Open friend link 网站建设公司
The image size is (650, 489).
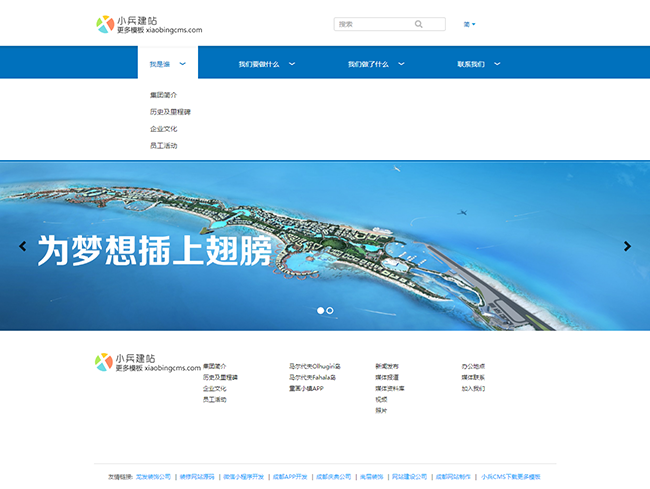coord(410,477)
